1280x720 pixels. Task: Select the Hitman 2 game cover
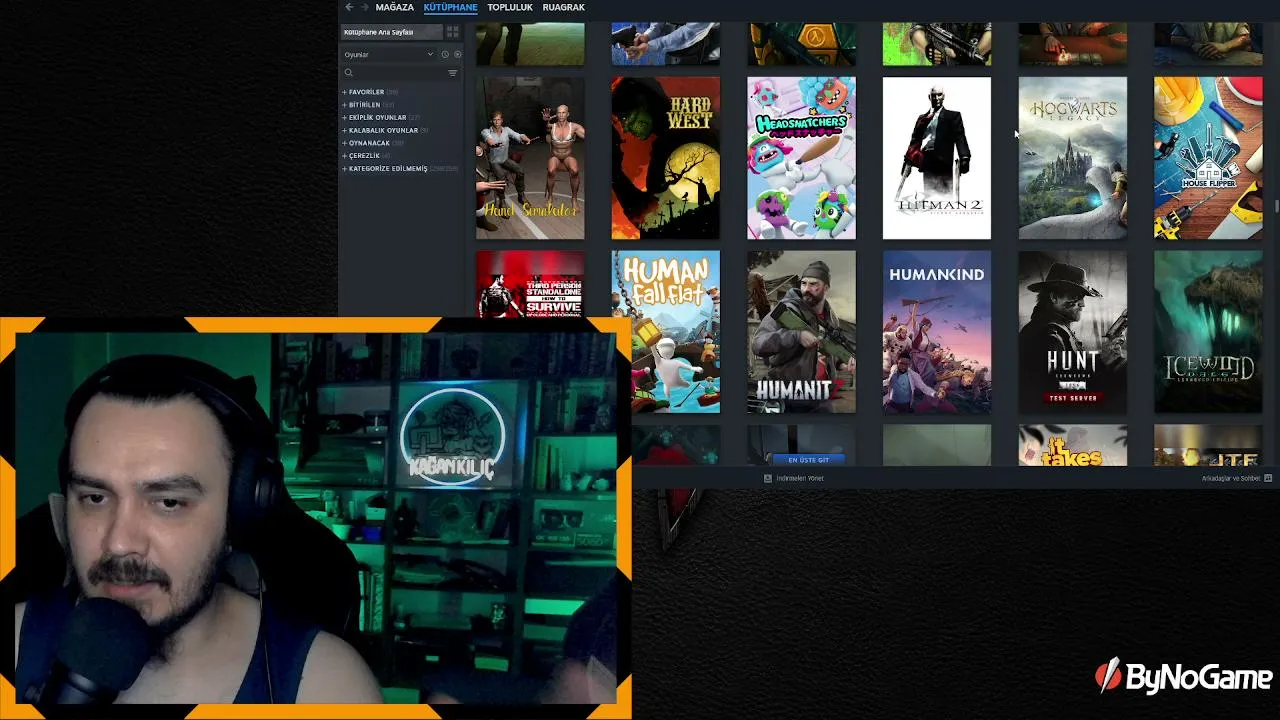[x=937, y=158]
